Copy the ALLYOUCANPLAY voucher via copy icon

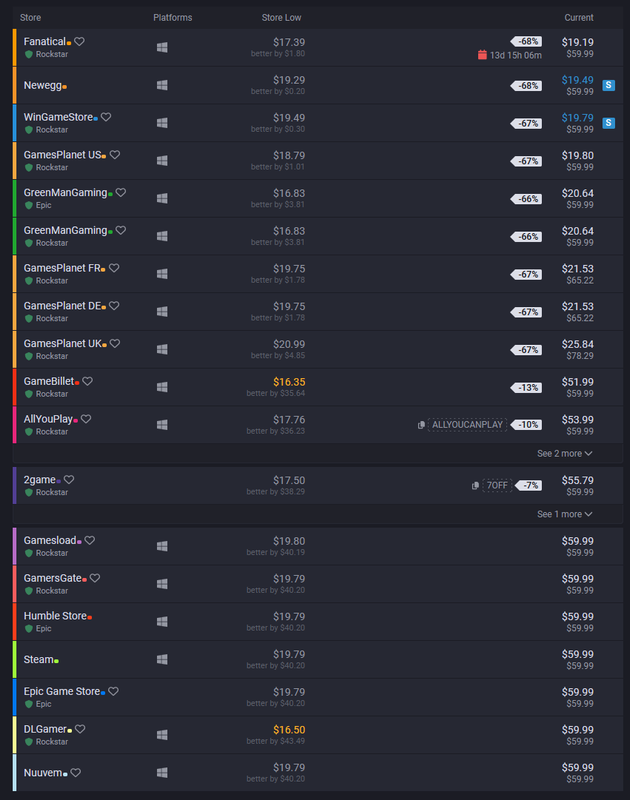[421, 425]
